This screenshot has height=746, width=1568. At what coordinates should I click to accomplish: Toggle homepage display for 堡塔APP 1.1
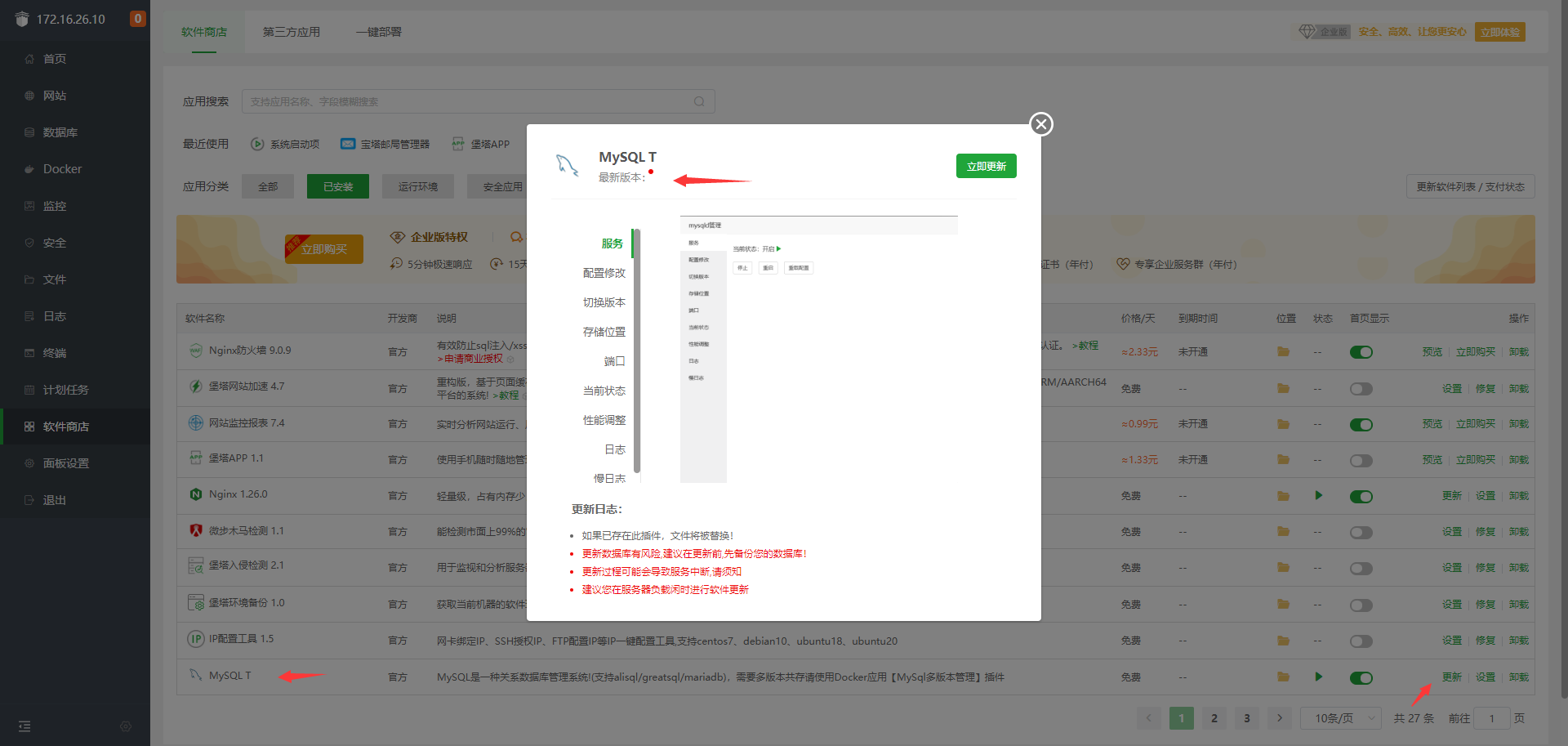1361,461
